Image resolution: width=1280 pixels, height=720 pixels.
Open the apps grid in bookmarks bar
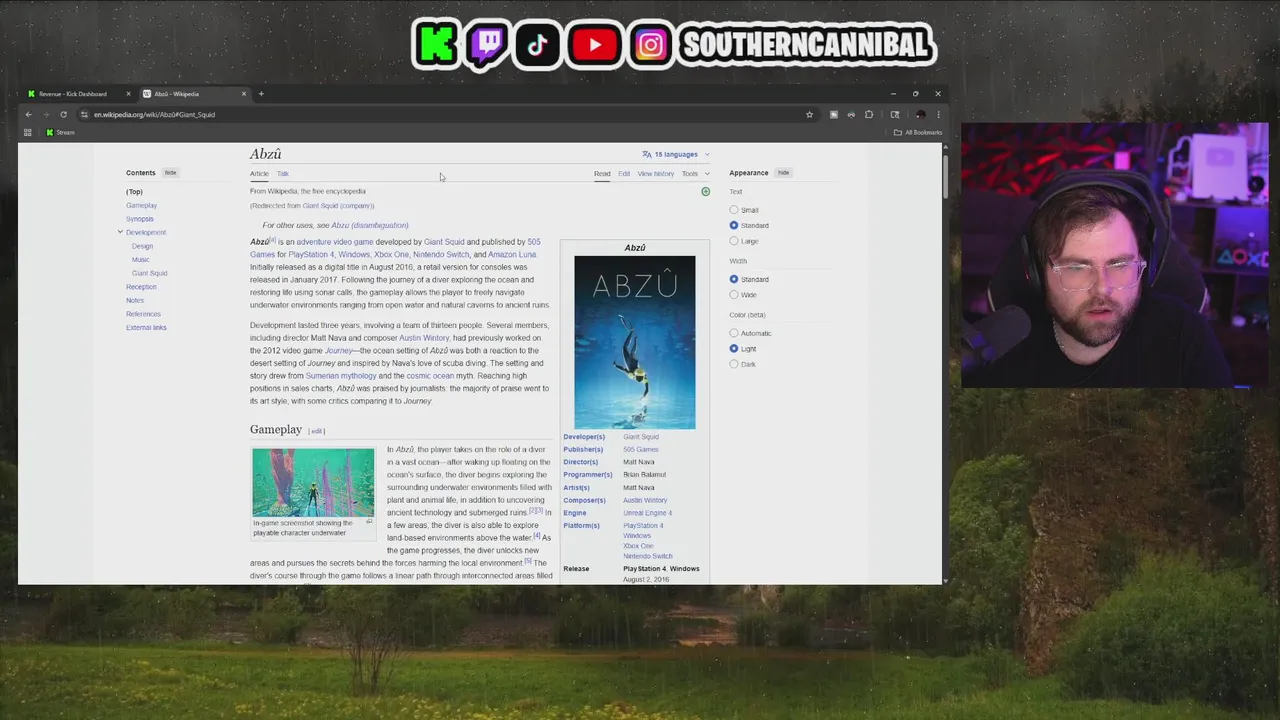pos(27,132)
